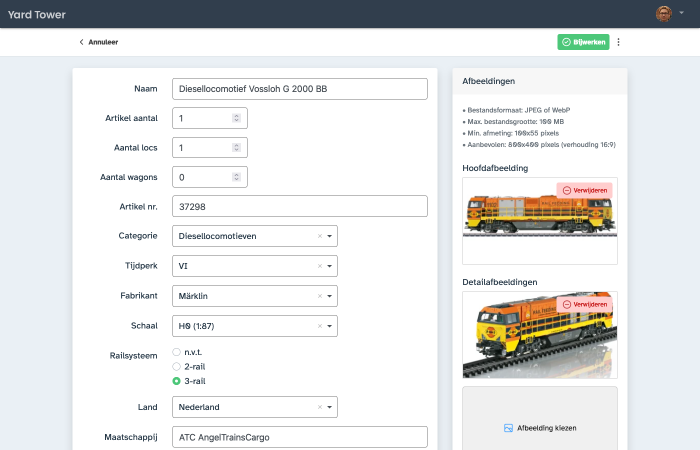Click Afbeelding kiezen upload area
This screenshot has height=450, width=700.
pos(540,427)
